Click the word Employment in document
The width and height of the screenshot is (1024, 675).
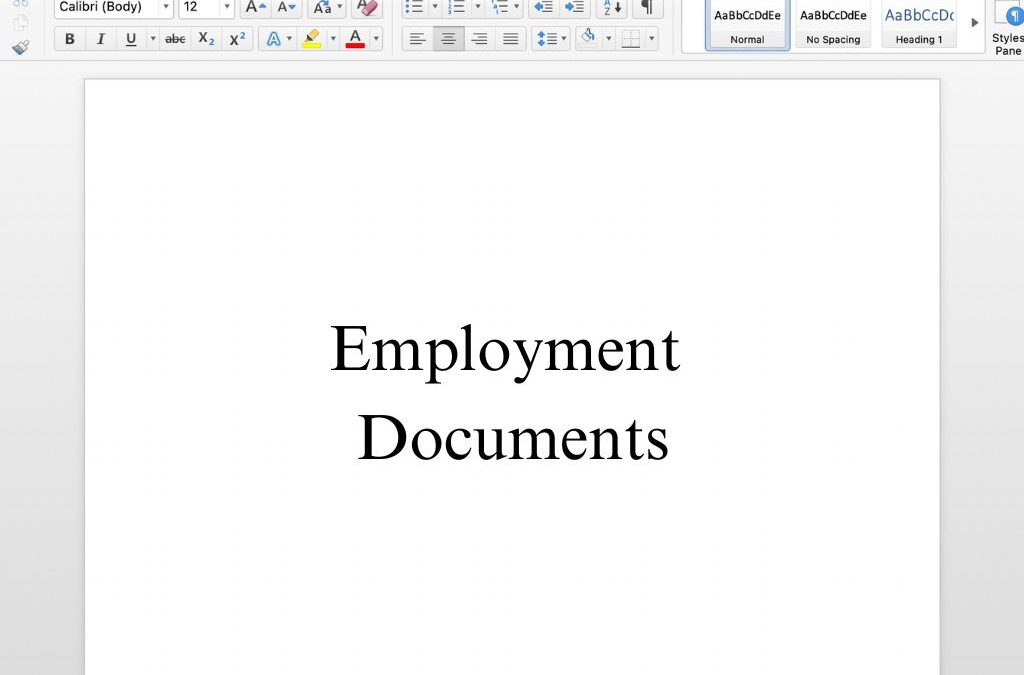(505, 352)
